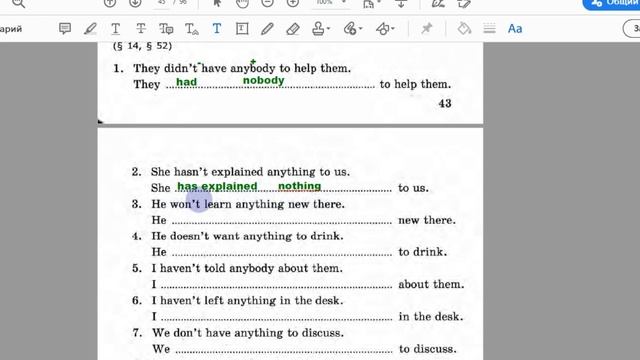Click the blank line after 'He' in sentence 3
The image size is (640, 360).
point(282,222)
